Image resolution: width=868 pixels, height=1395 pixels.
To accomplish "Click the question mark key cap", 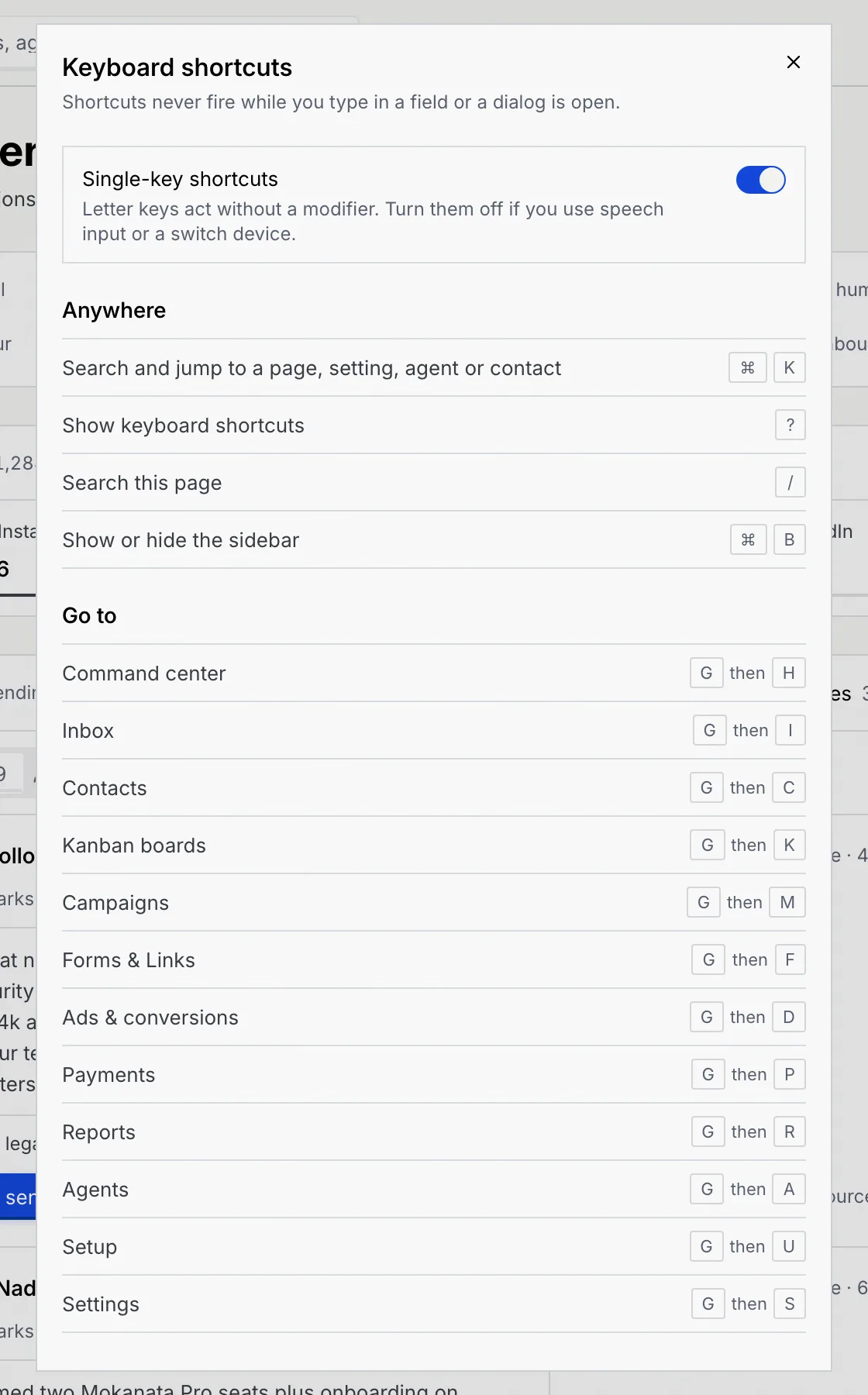I will (x=790, y=425).
